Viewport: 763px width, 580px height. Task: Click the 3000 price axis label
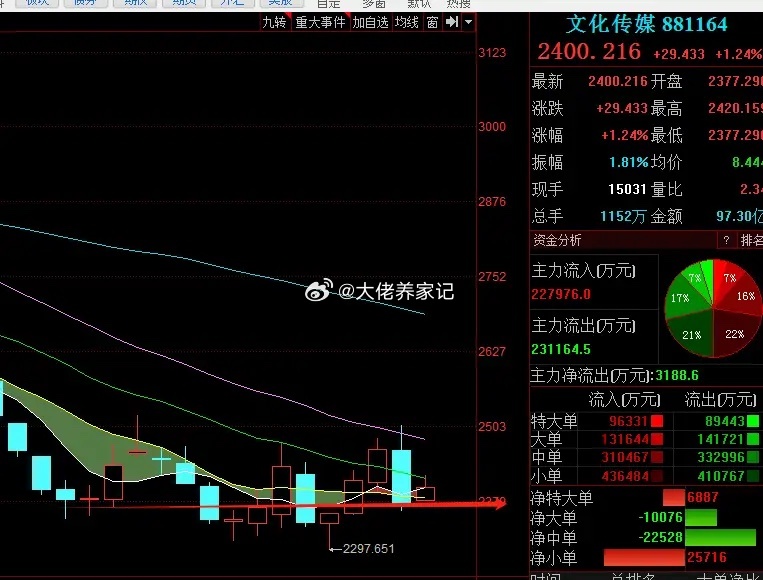pos(492,127)
